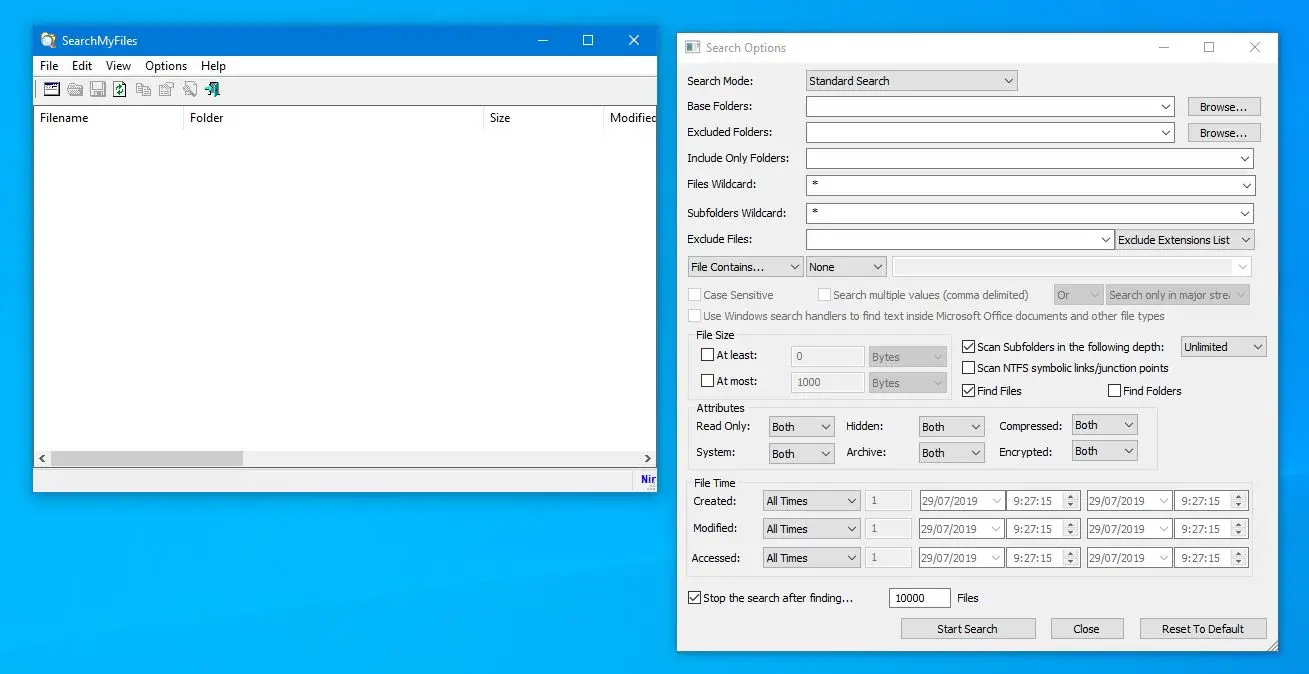Click Use Windows search handlers checkbox

click(x=694, y=316)
